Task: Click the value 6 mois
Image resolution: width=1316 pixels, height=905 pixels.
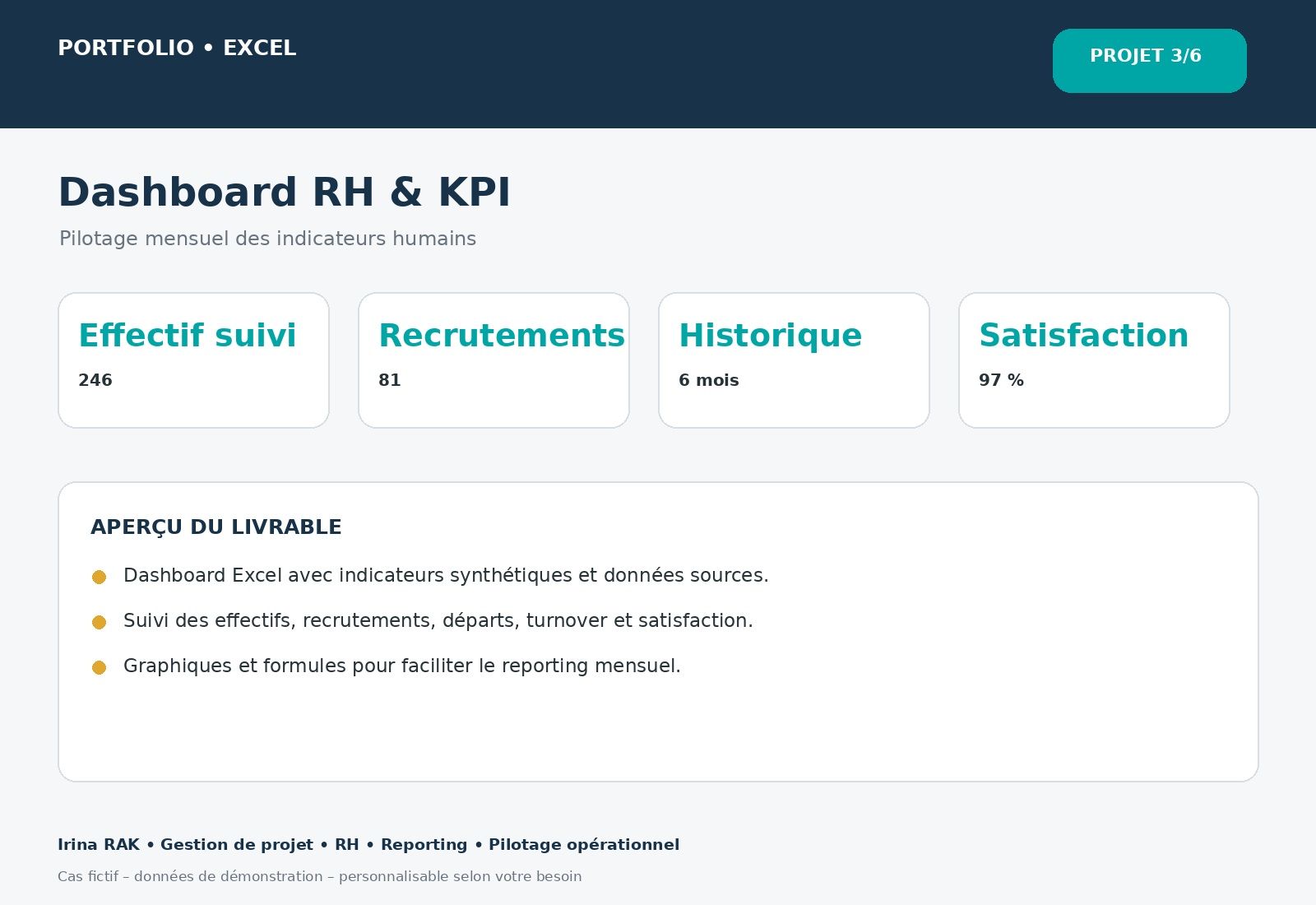Action: [709, 380]
